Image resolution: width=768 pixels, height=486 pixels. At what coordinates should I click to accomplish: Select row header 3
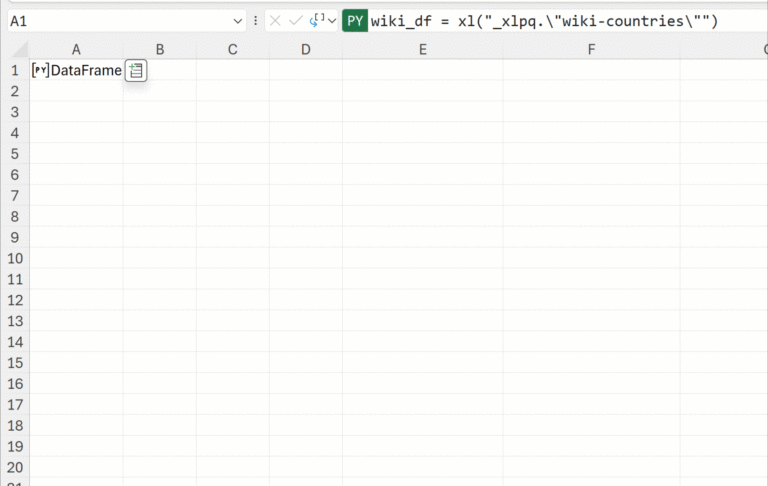(x=15, y=112)
